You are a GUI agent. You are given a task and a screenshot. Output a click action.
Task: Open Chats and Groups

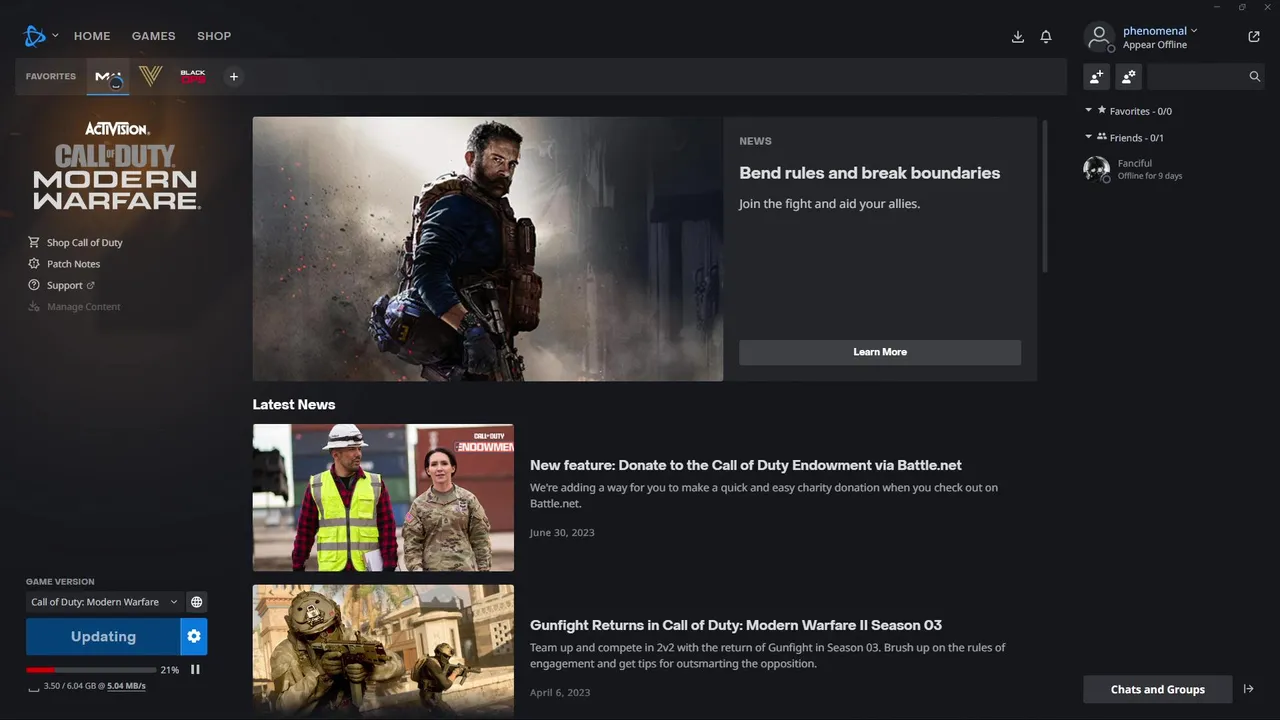point(1157,689)
